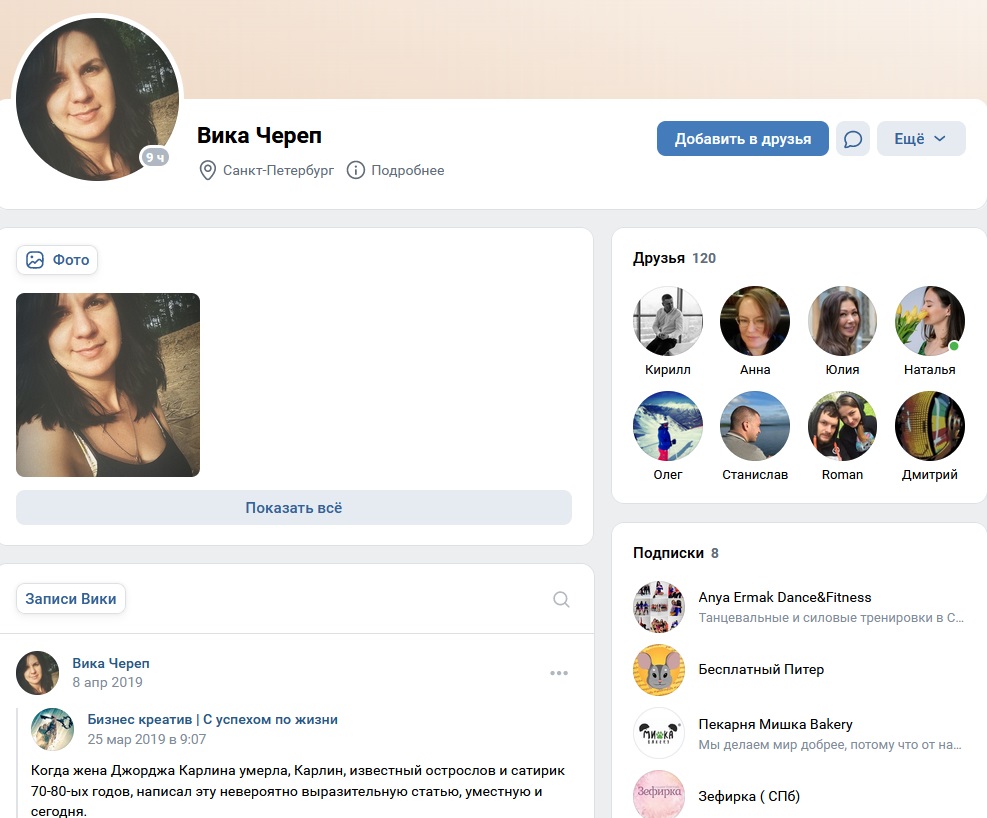Image resolution: width=987 pixels, height=818 pixels.
Task: Open the Бесплатный Питер mouse avatar
Action: point(659,670)
